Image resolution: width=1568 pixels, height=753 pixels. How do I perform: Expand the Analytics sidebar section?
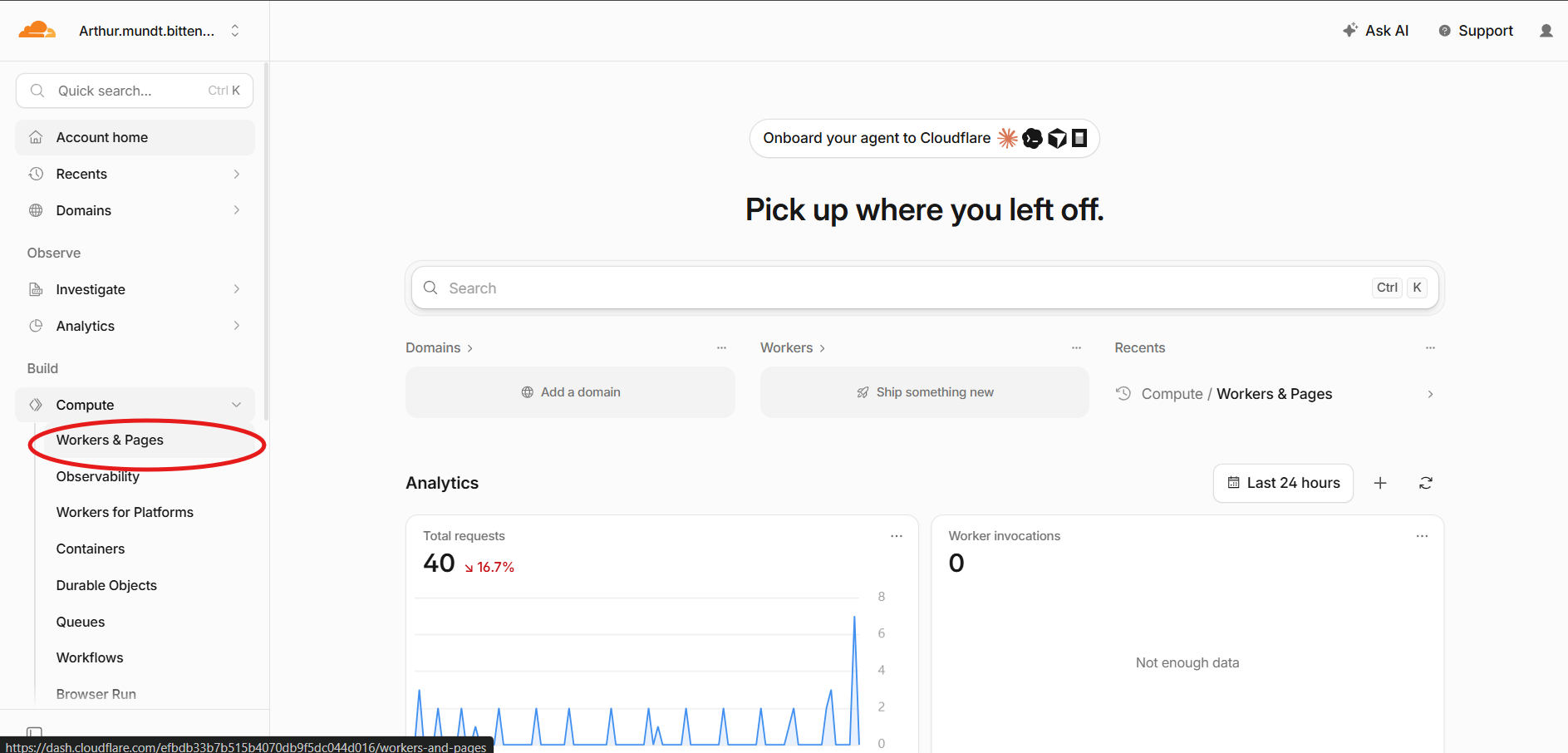[x=135, y=326]
